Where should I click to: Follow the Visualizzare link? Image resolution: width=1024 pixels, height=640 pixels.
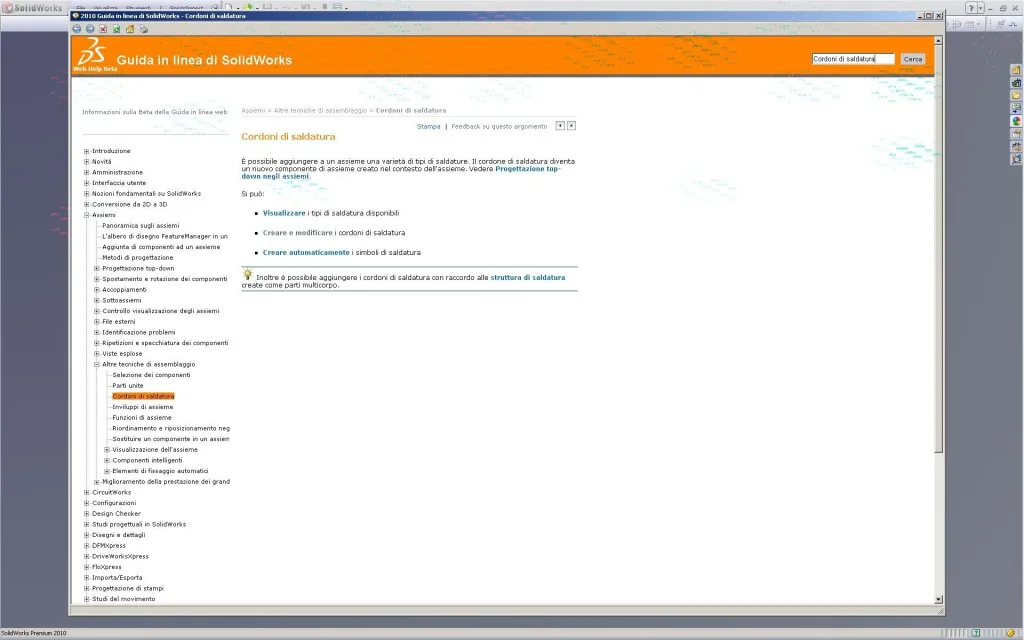click(x=283, y=214)
